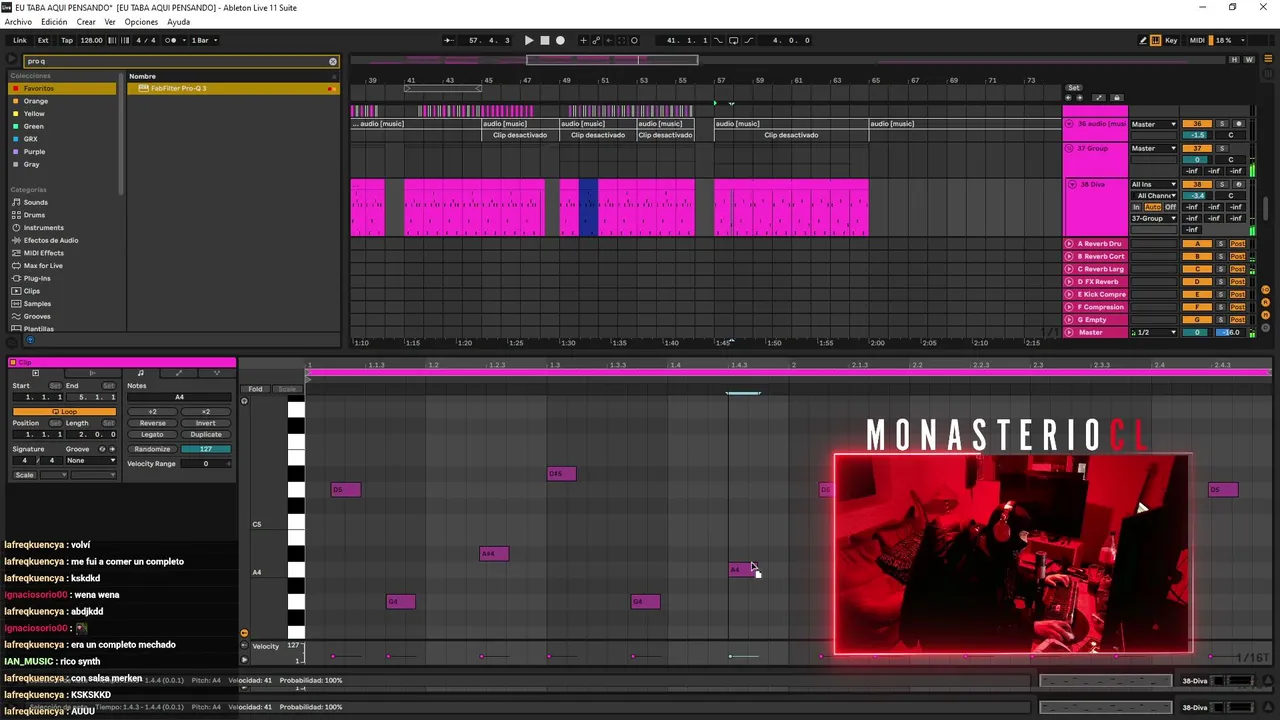The width and height of the screenshot is (1280, 720).
Task: Toggle the Draw Mode pencil
Action: pos(1143,40)
